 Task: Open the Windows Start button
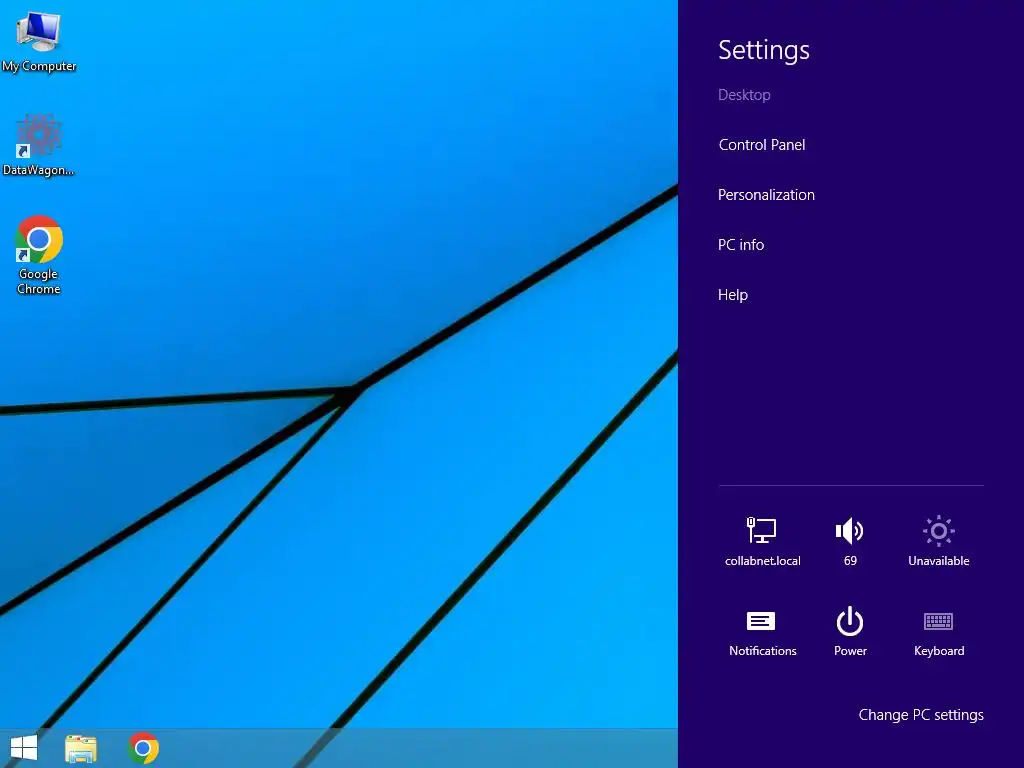[x=24, y=748]
